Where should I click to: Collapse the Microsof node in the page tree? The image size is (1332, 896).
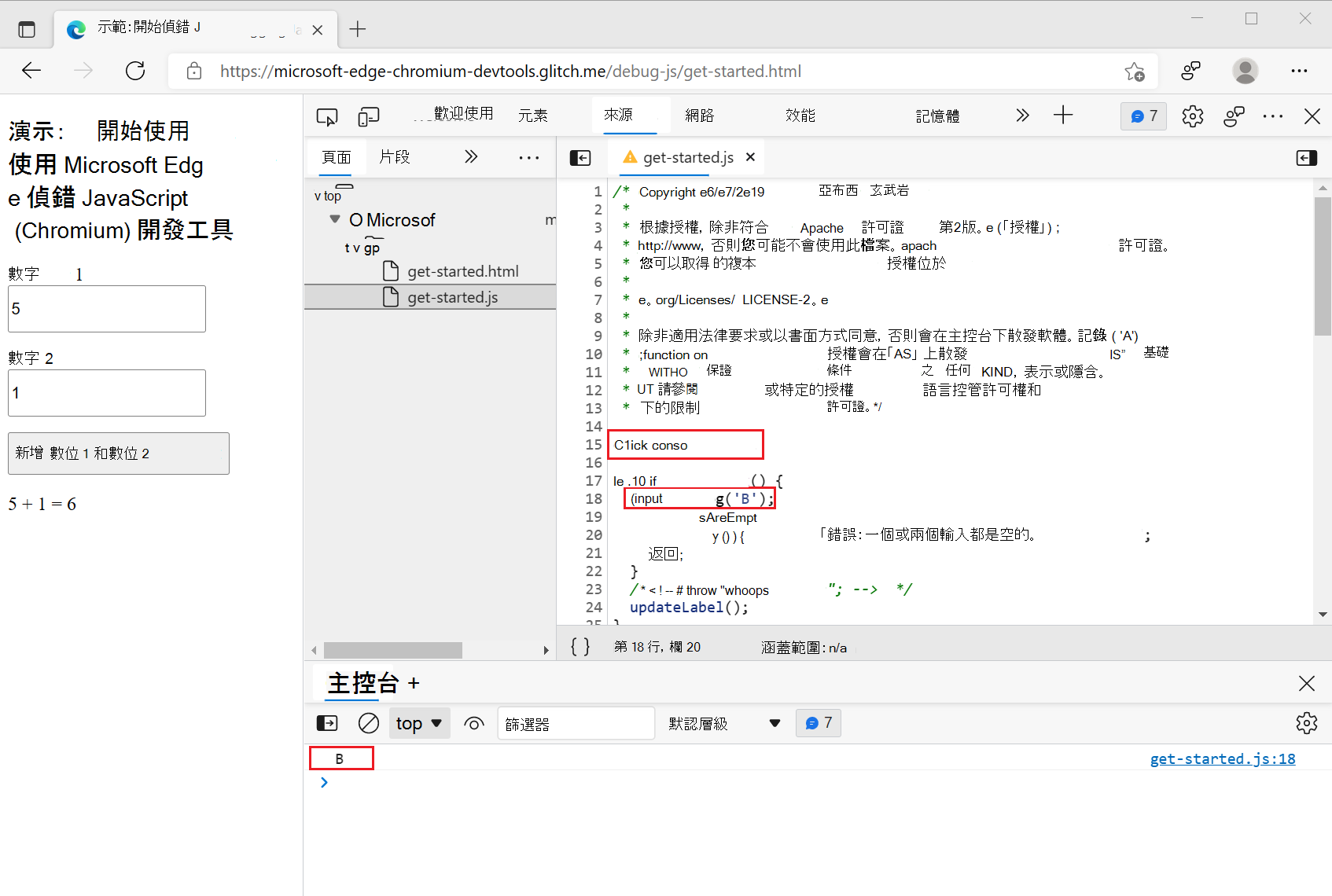(x=334, y=219)
